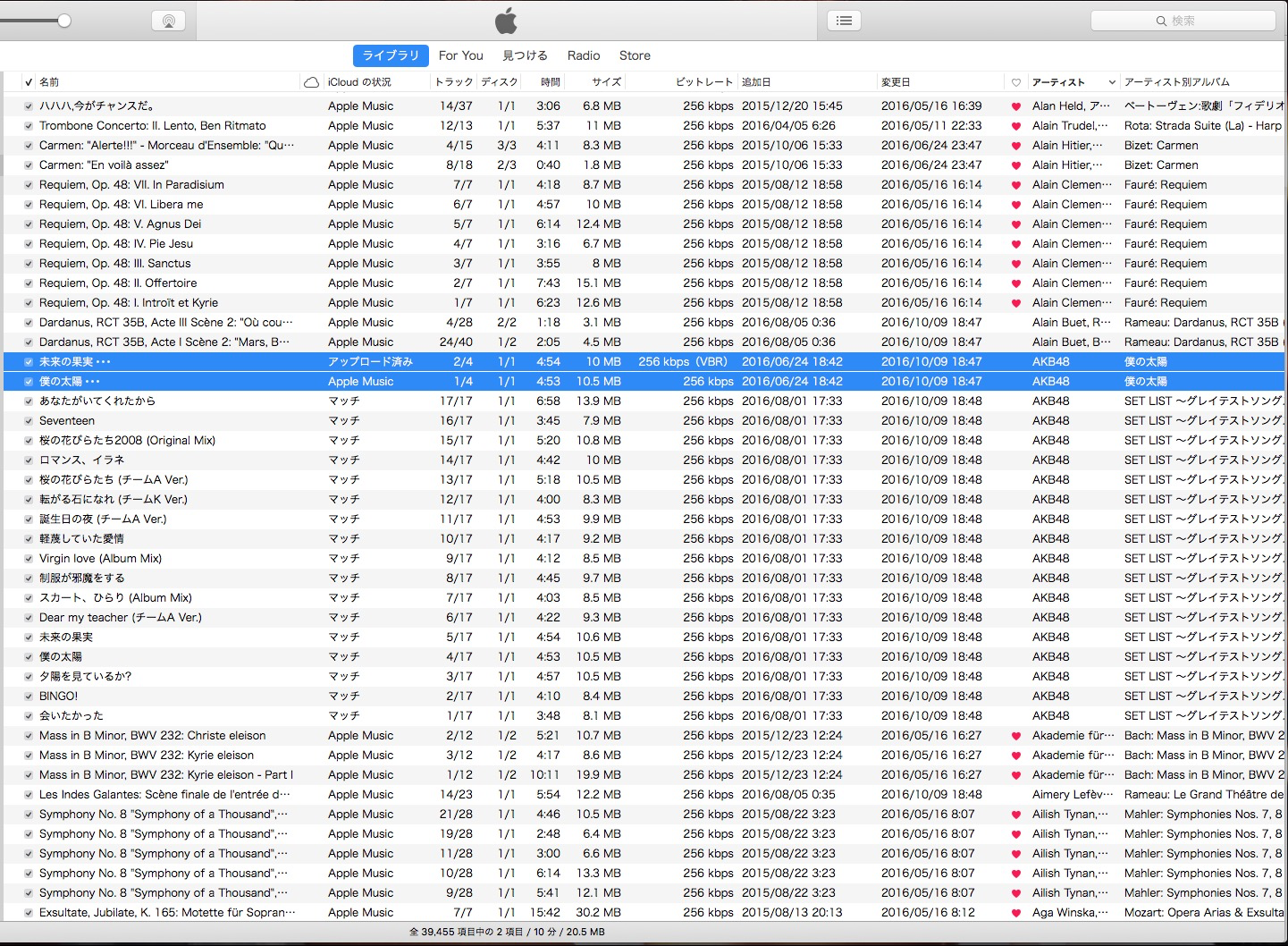
Task: Open the Up Next list icon
Action: coord(844,21)
